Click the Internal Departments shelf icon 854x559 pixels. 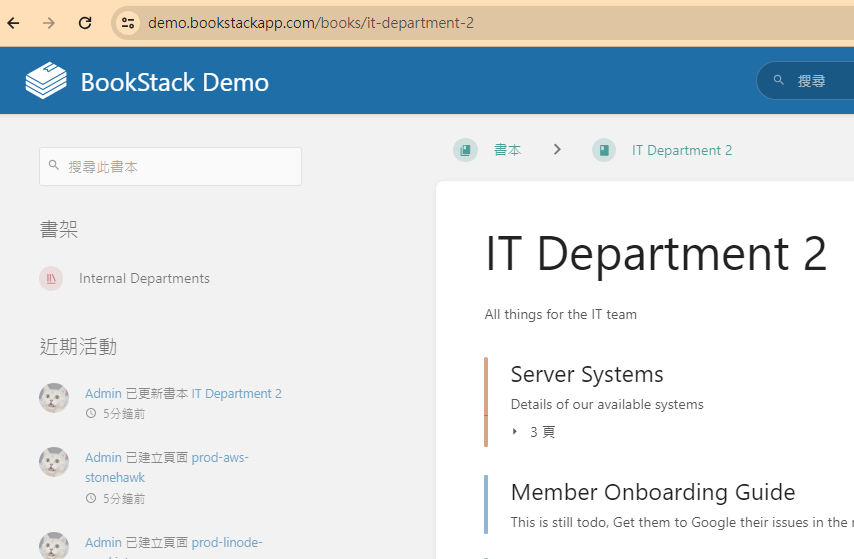51,278
